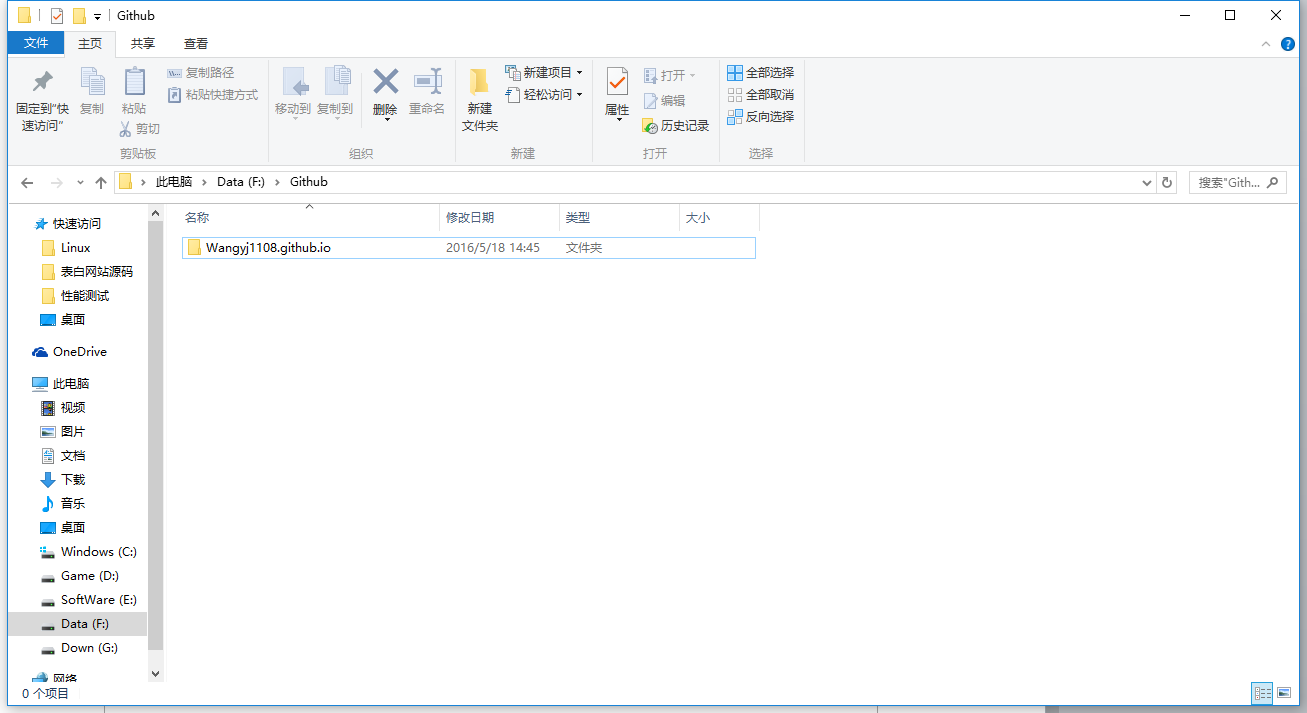
Task: Click the Back navigation arrow
Action: pyautogui.click(x=27, y=183)
